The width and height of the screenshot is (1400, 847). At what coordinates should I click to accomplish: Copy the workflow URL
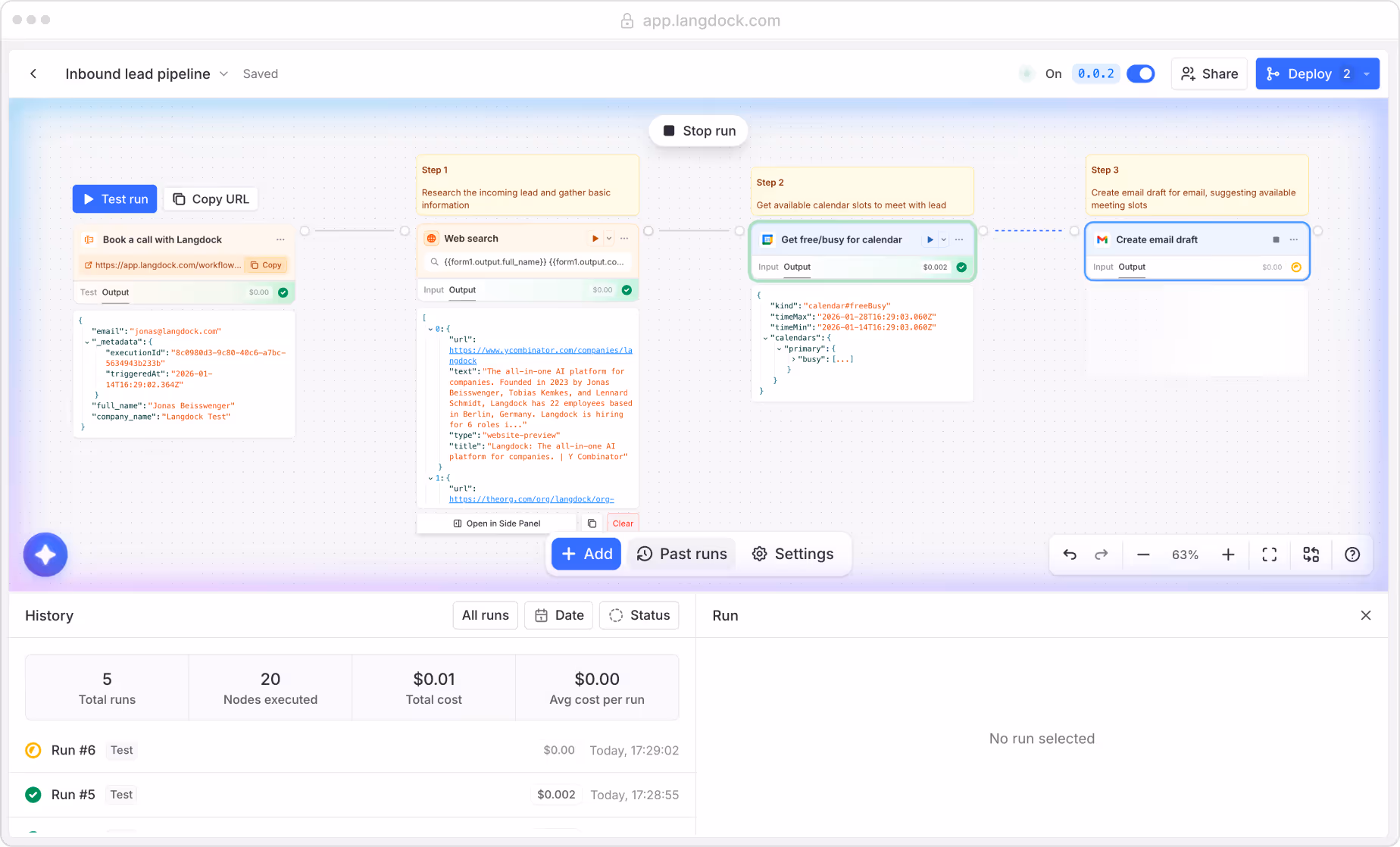click(x=211, y=199)
